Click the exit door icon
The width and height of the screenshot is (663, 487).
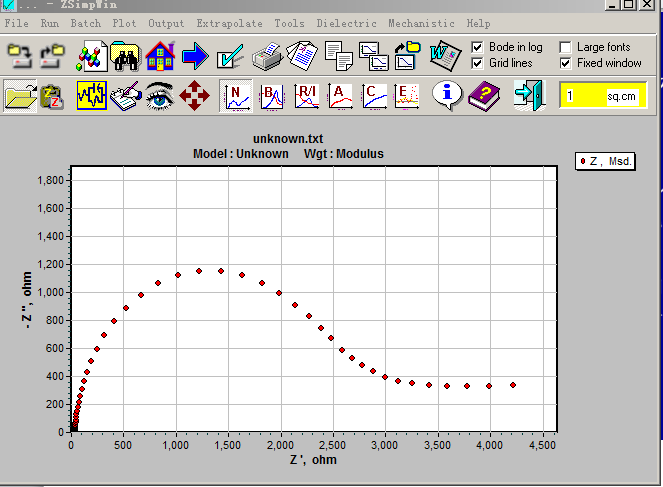pos(527,96)
